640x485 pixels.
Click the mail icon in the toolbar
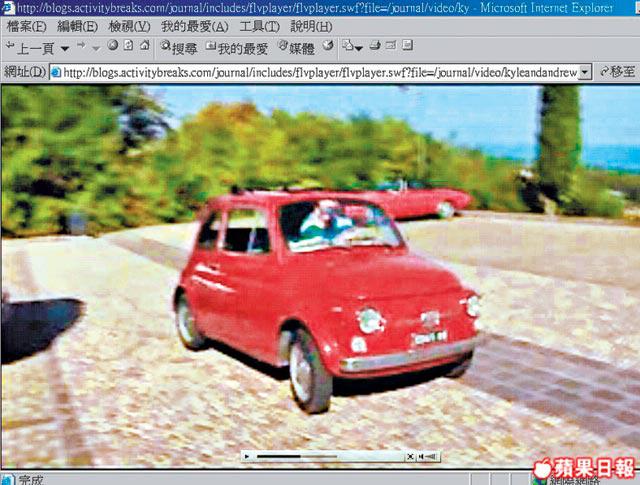pos(348,45)
